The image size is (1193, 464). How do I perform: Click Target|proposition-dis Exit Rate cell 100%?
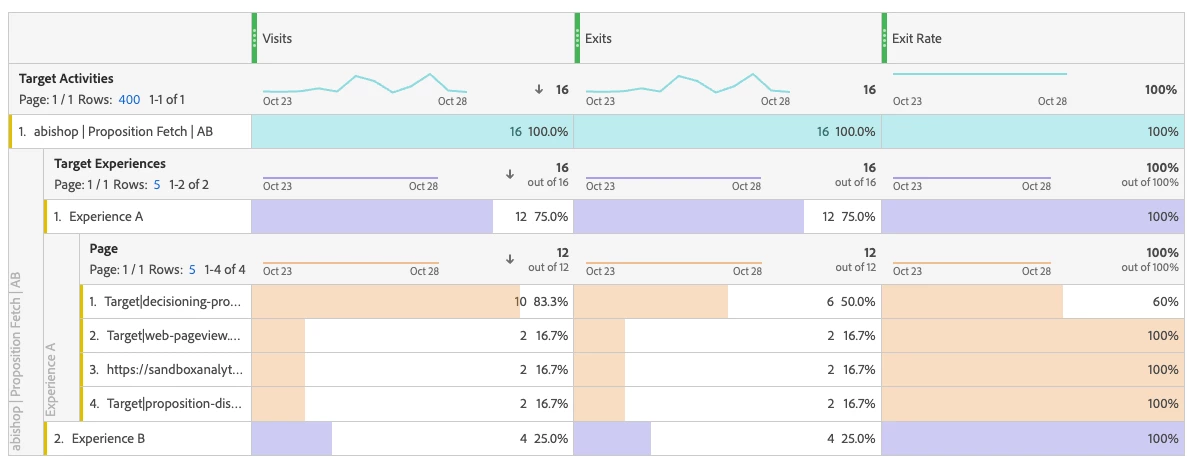coord(1032,404)
